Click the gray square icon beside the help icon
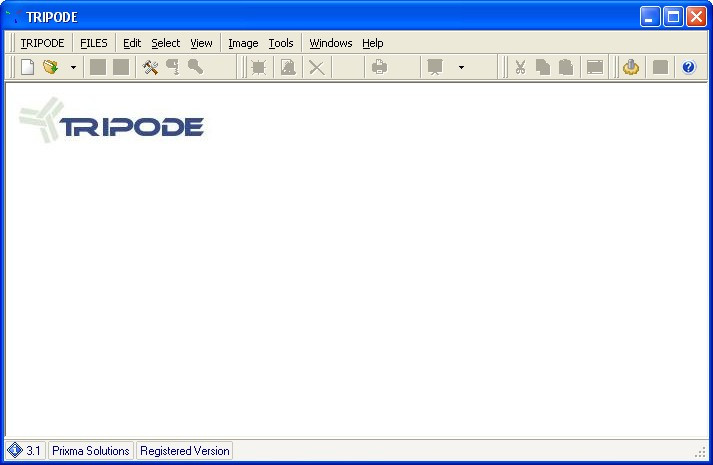The width and height of the screenshot is (713, 465). point(660,67)
